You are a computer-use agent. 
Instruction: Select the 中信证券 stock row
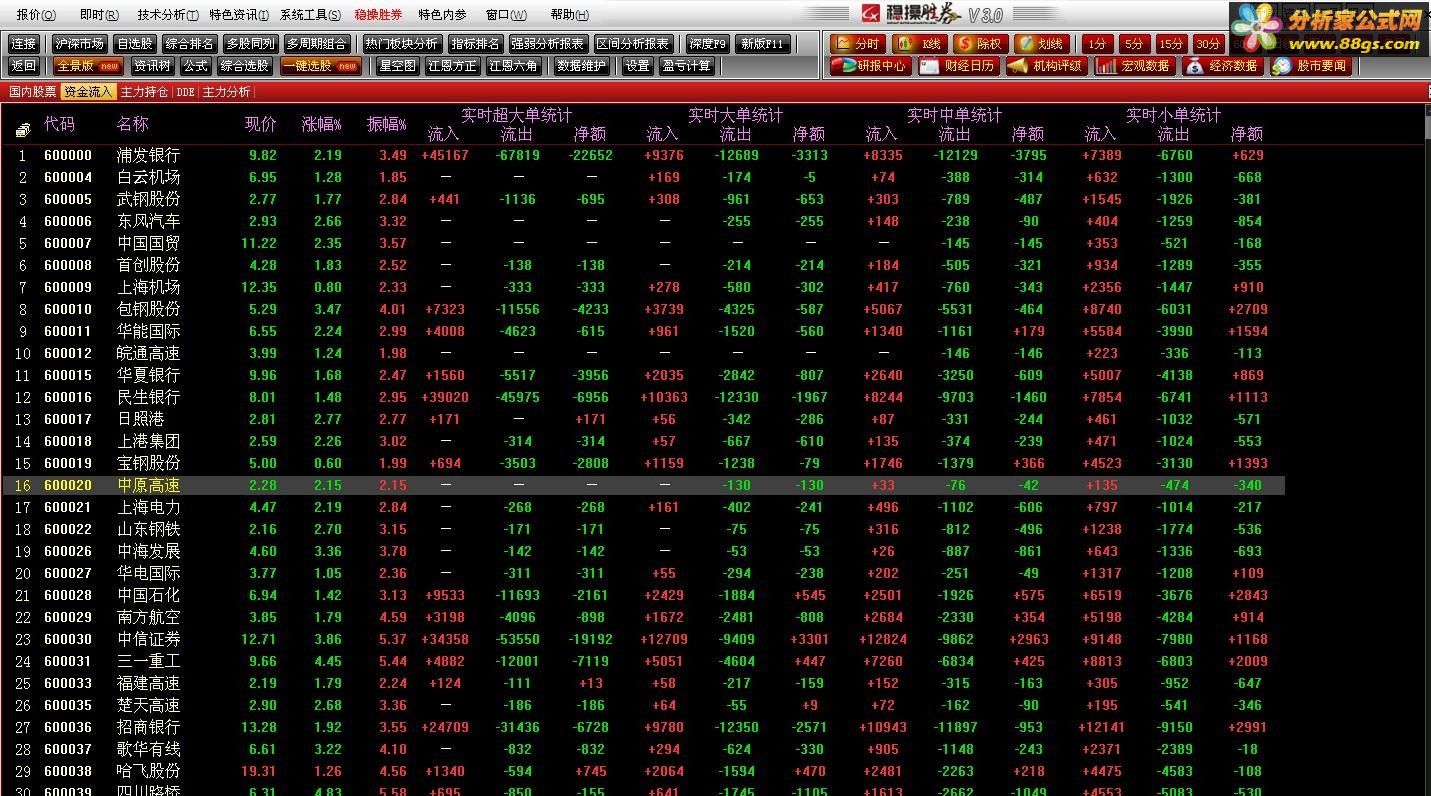tap(644, 639)
